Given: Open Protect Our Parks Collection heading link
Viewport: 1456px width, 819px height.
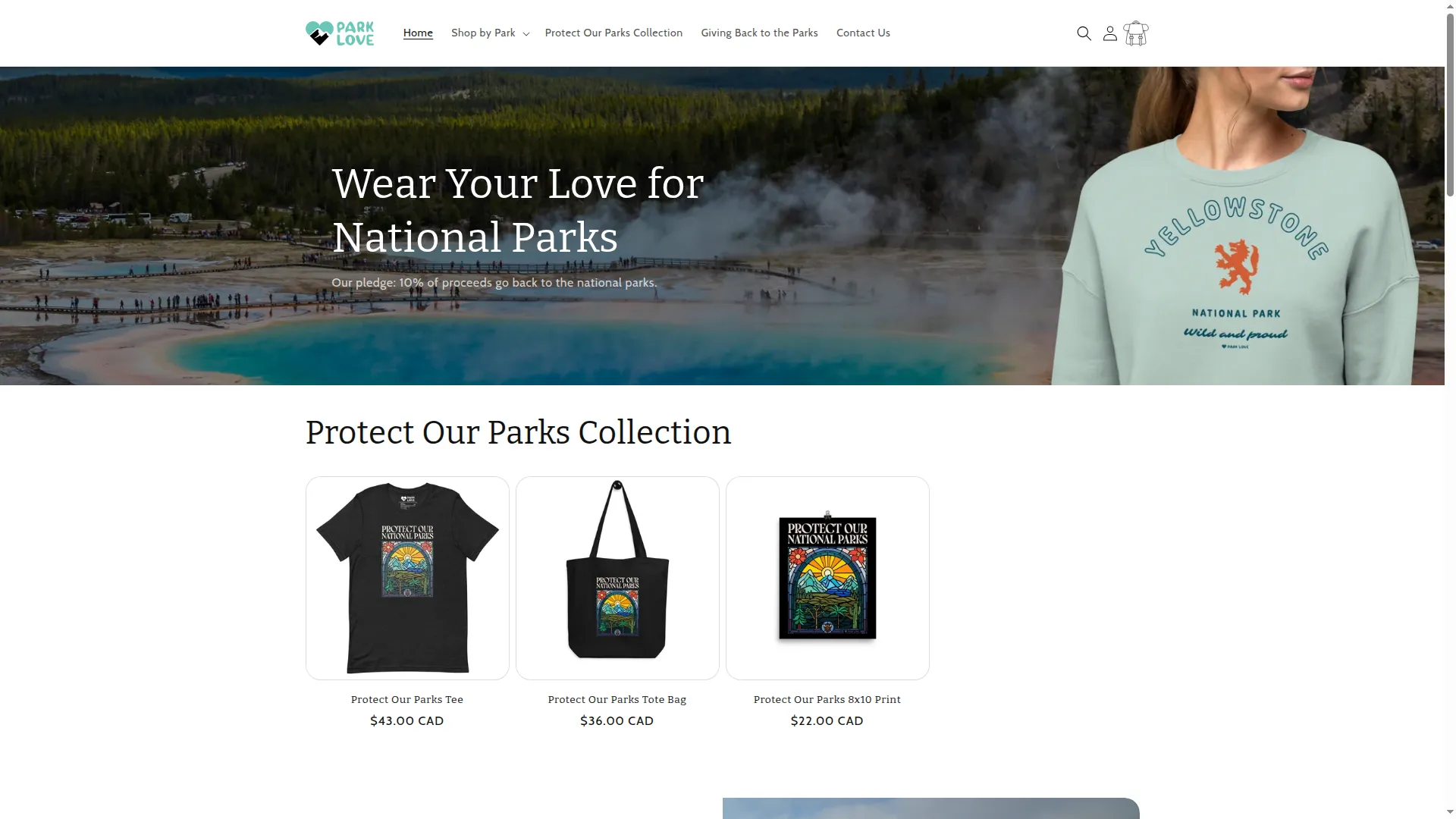Looking at the screenshot, I should [x=518, y=432].
